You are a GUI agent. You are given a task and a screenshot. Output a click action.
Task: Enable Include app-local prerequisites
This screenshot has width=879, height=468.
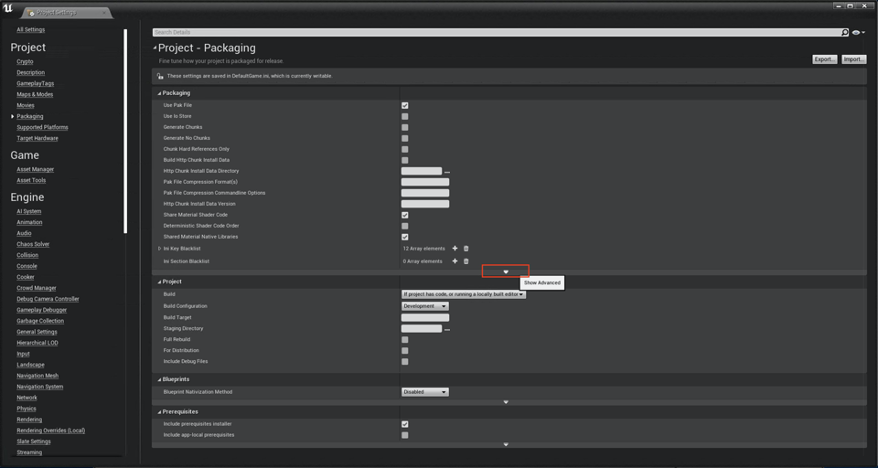click(x=405, y=435)
